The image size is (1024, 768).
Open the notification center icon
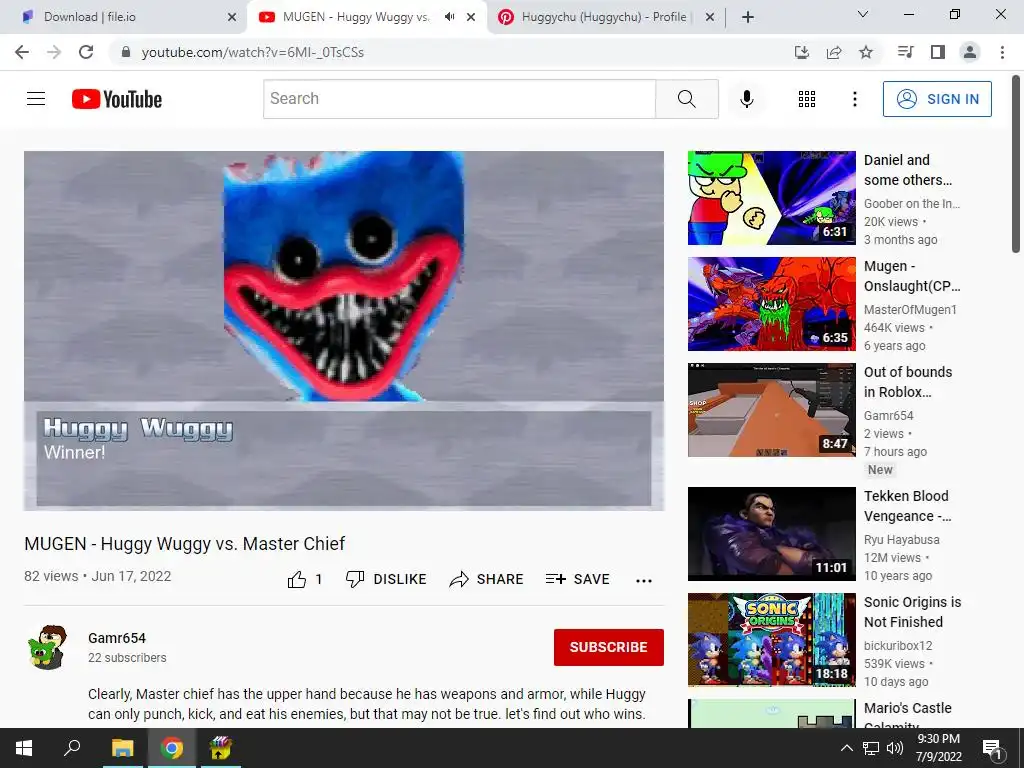coord(992,748)
